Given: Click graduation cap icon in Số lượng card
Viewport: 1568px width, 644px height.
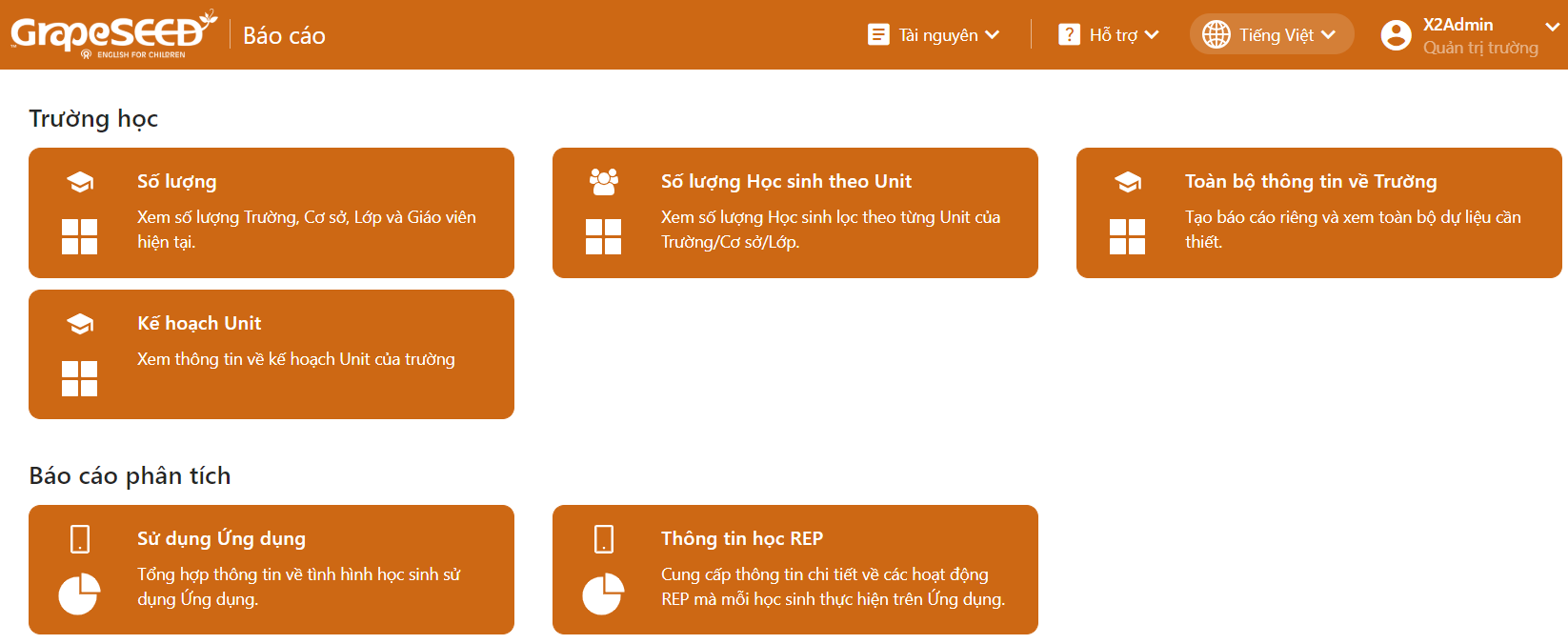Looking at the screenshot, I should tap(80, 182).
